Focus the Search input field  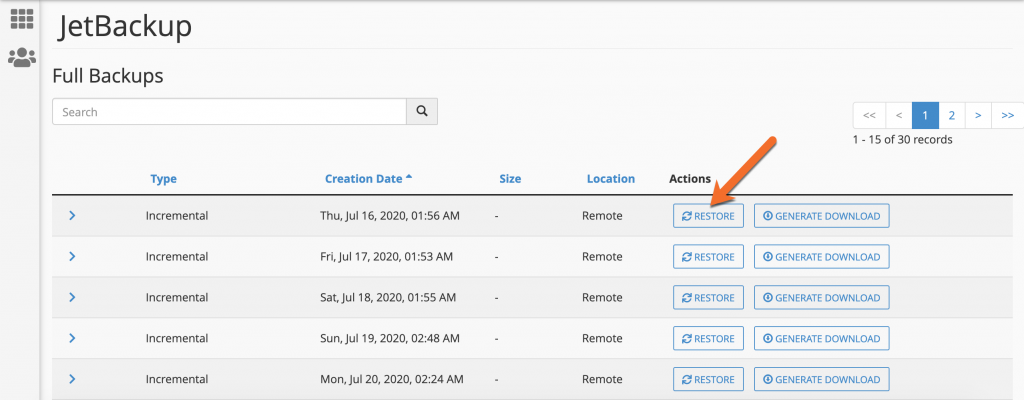tap(229, 112)
